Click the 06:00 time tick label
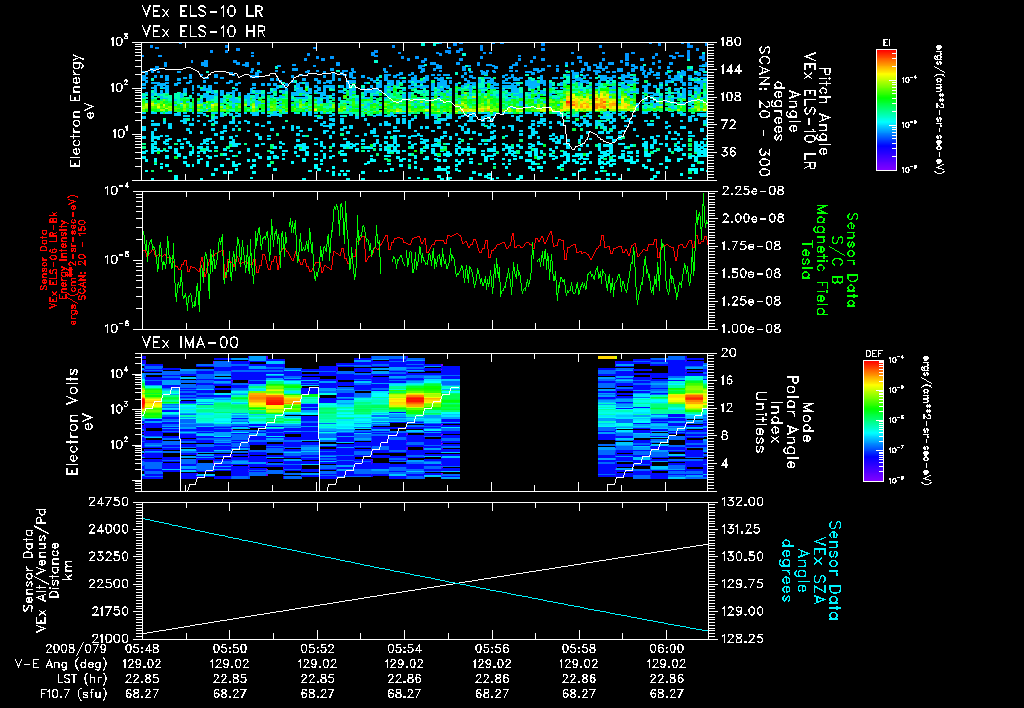This screenshot has width=1024, height=708. pyautogui.click(x=667, y=649)
